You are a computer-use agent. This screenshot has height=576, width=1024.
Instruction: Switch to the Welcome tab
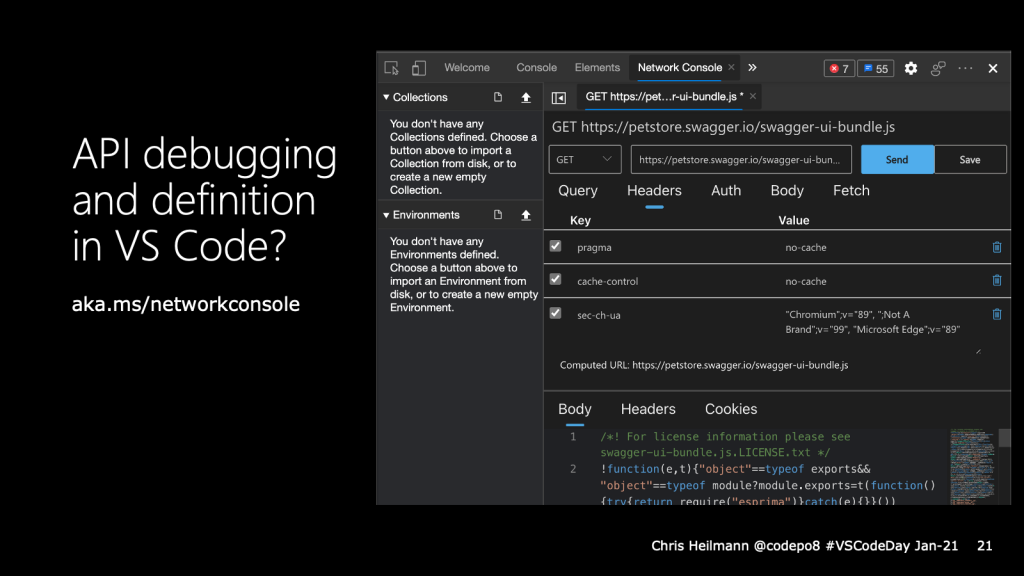(467, 67)
